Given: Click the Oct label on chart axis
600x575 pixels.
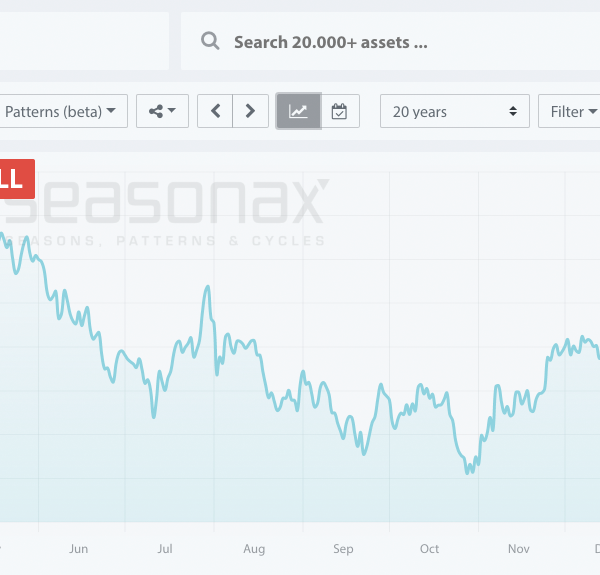Looking at the screenshot, I should click(429, 549).
